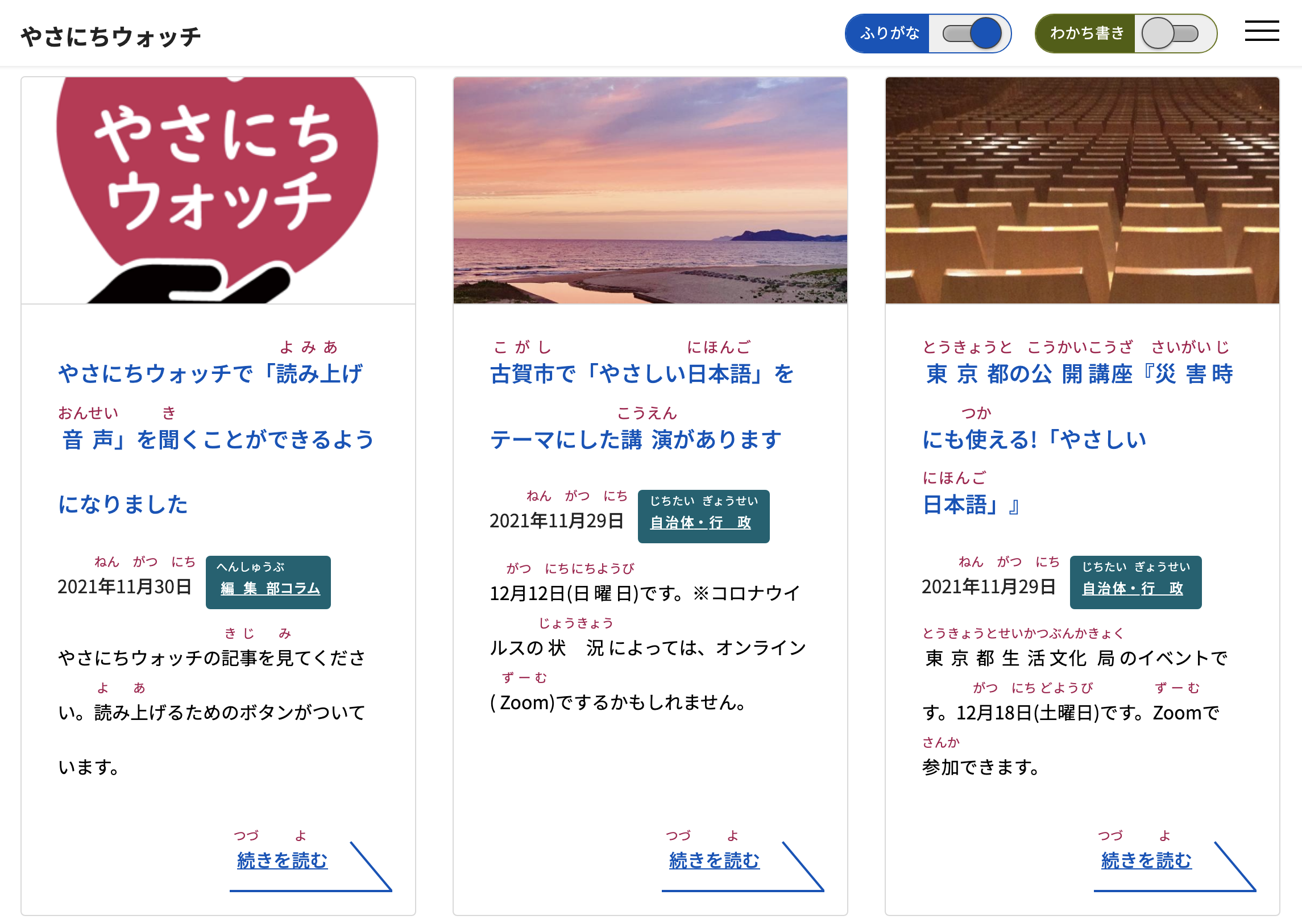Screen dimensions: 1302x924
Task: Click the ふりがな blue label
Action: (889, 34)
